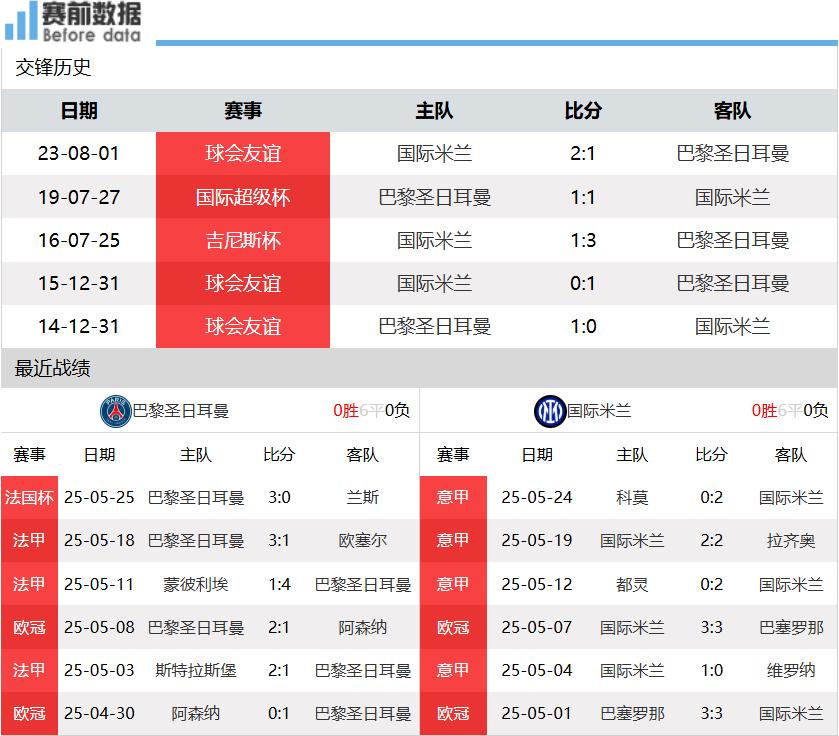Click the 1:0 score on 25-05-04
Screen dimensions: 839x736
point(712,670)
